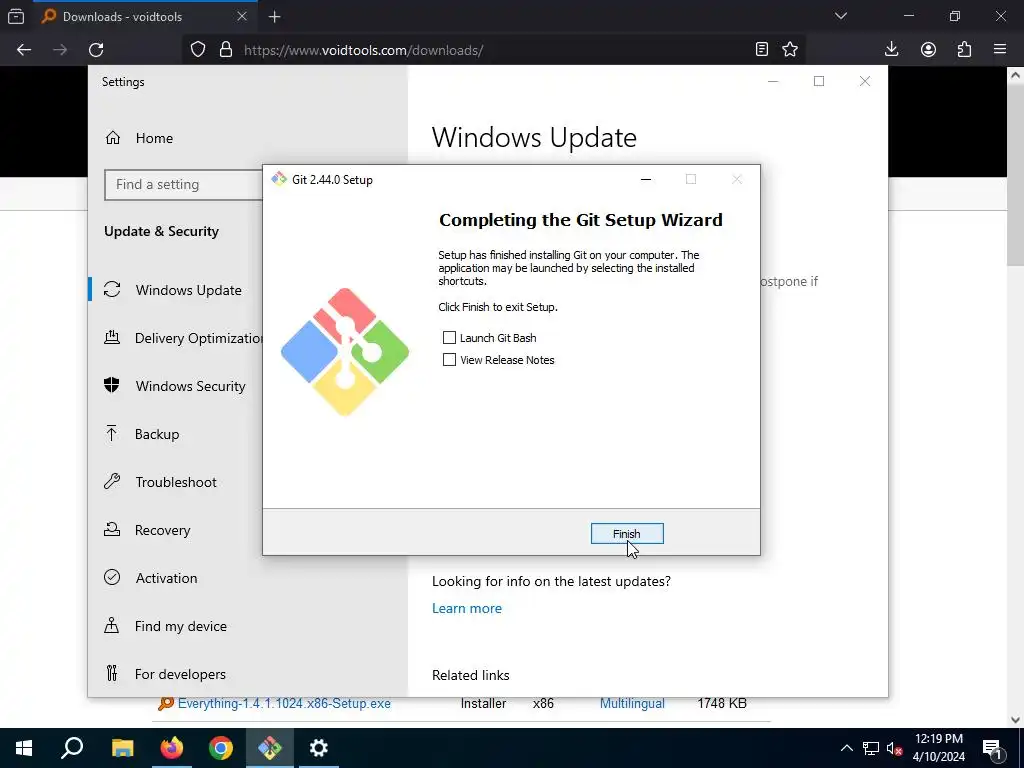Screen dimensions: 1024x768
Task: Click the site padlock icon
Action: click(226, 50)
